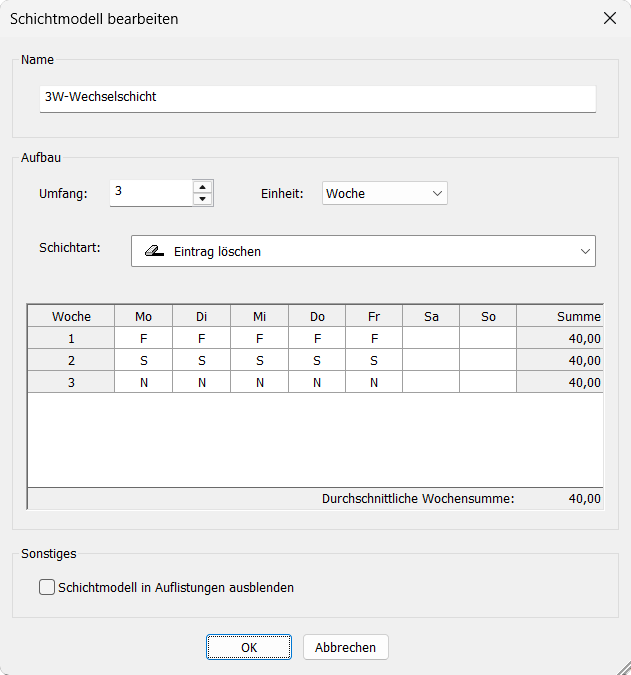631x675 pixels.
Task: Close the Schichtmodell bearbeiten dialog
Action: [x=609, y=19]
